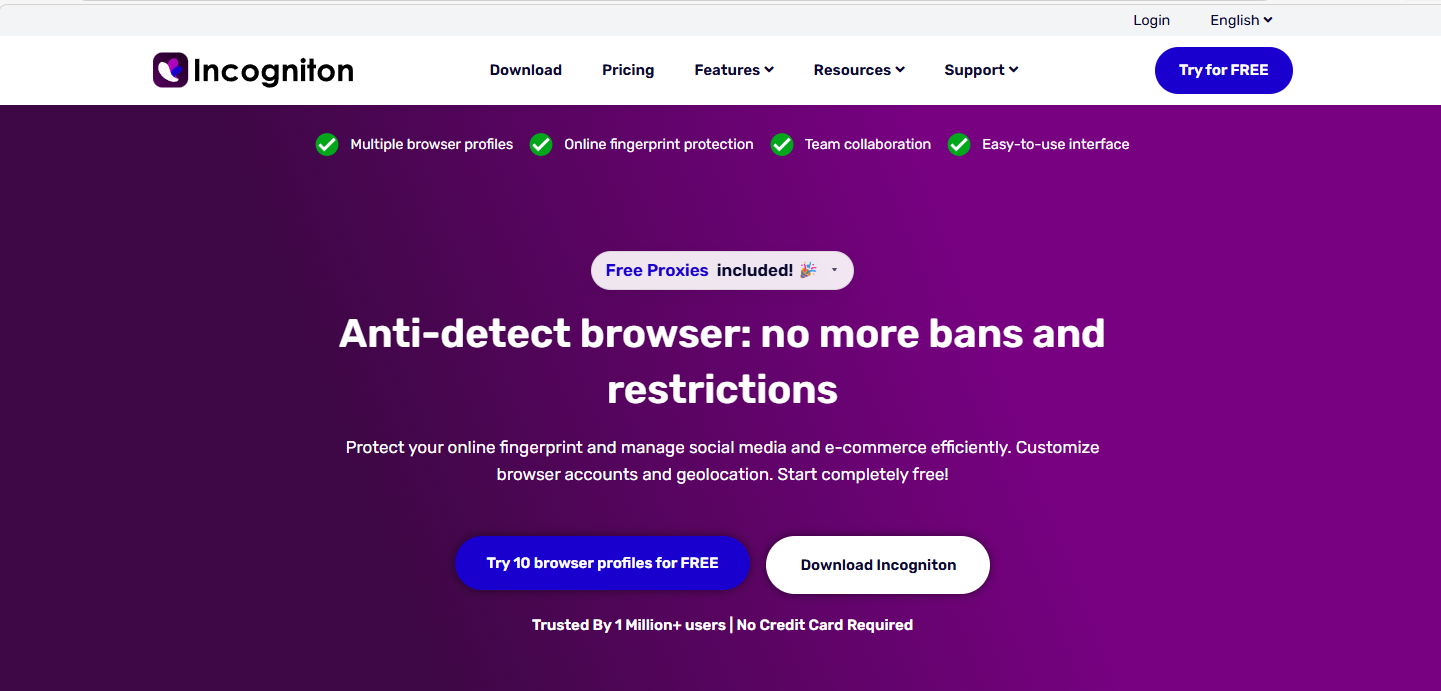The image size is (1441, 691).
Task: Open the Pricing page
Action: [628, 70]
